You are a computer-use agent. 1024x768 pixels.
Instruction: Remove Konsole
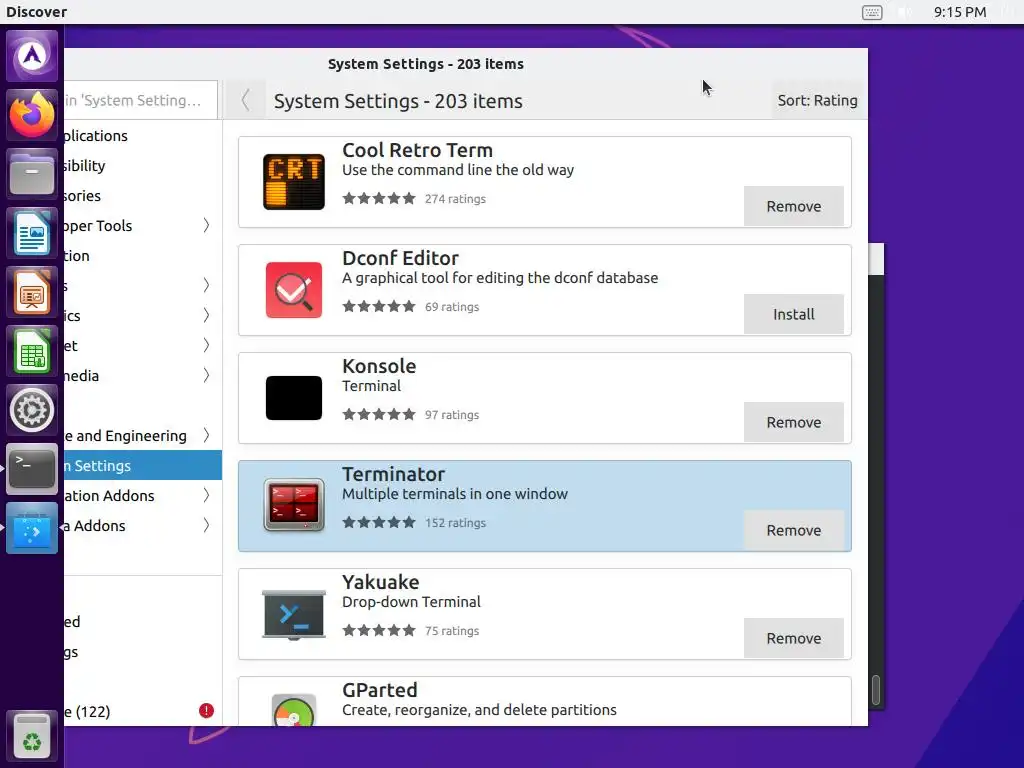pos(793,423)
